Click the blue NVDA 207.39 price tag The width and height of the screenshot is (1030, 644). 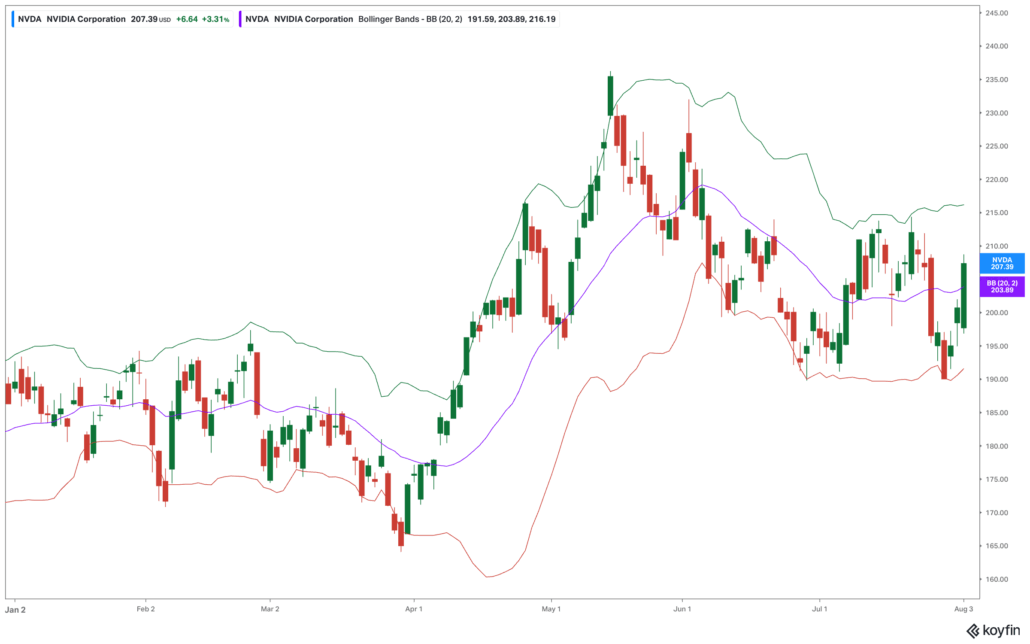(x=1002, y=264)
